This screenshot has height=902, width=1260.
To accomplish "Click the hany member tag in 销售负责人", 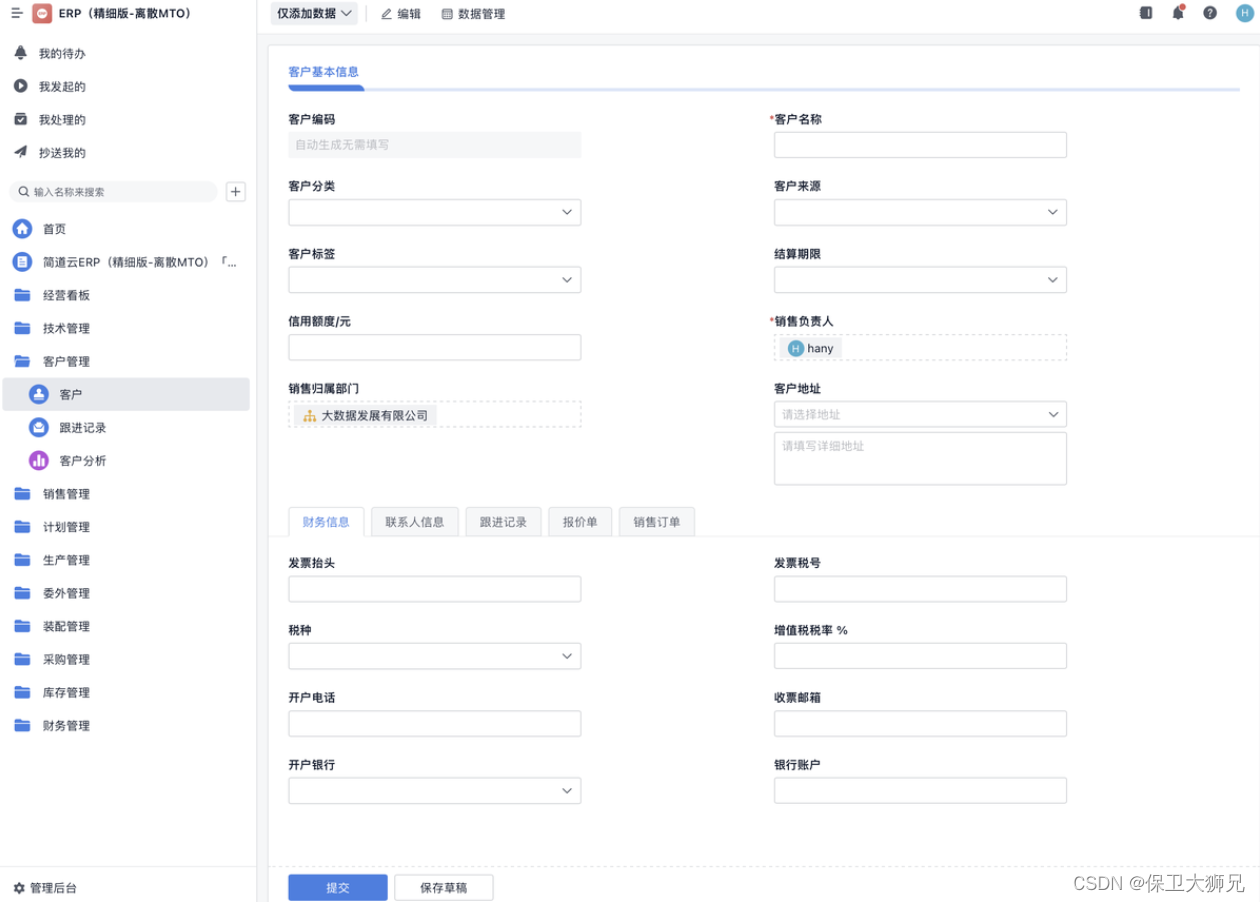I will point(811,348).
